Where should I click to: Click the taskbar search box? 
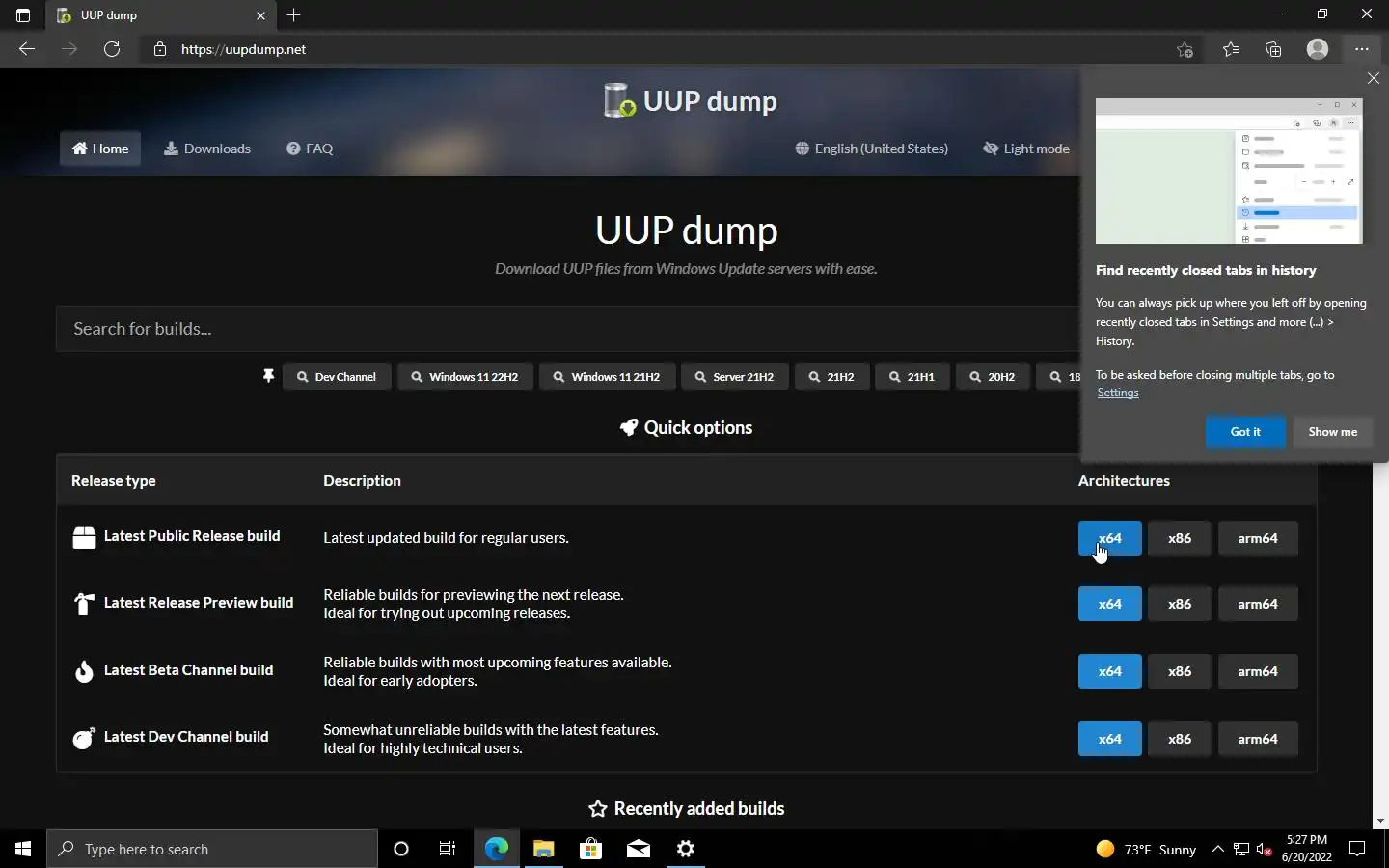pos(212,849)
